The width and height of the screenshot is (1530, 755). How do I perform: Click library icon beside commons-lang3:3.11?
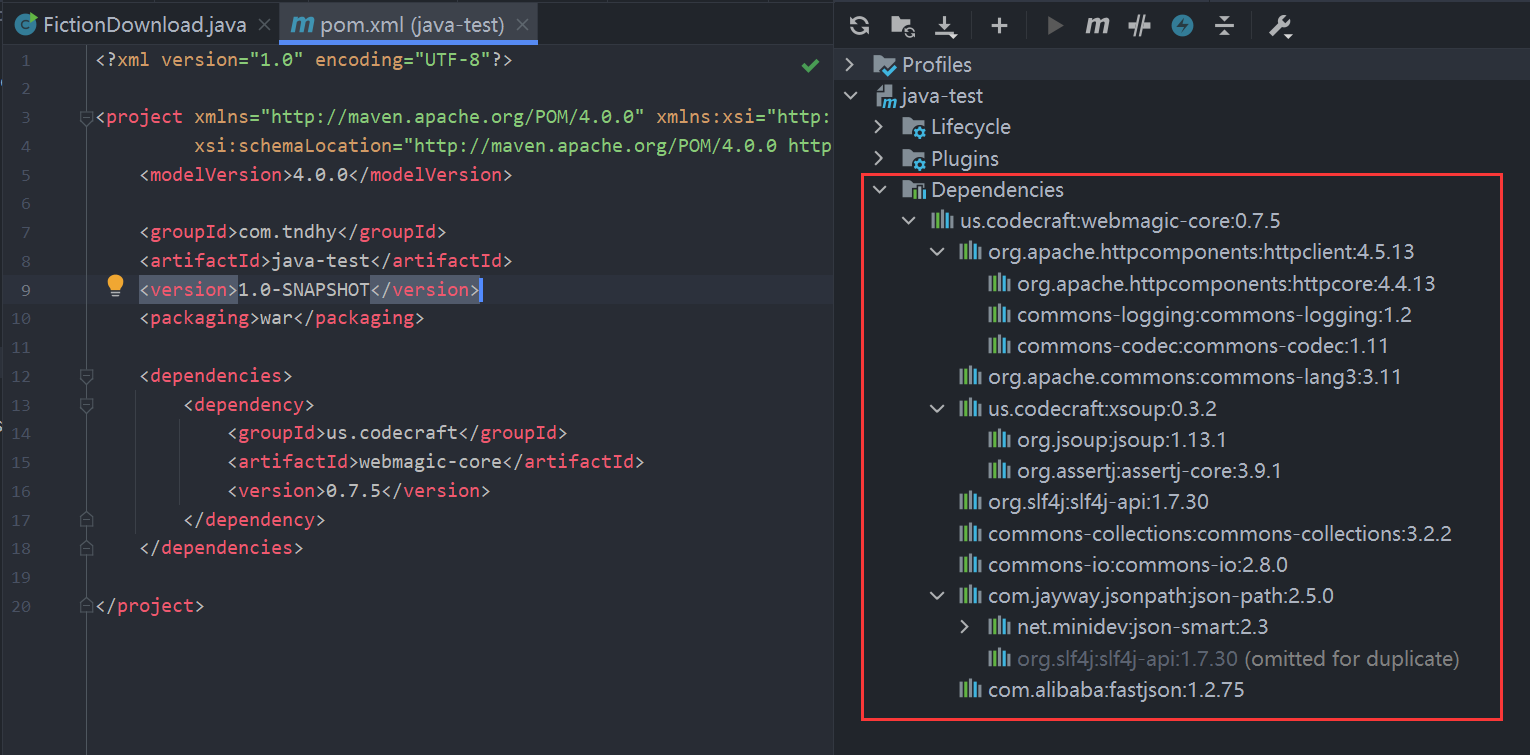click(x=970, y=377)
